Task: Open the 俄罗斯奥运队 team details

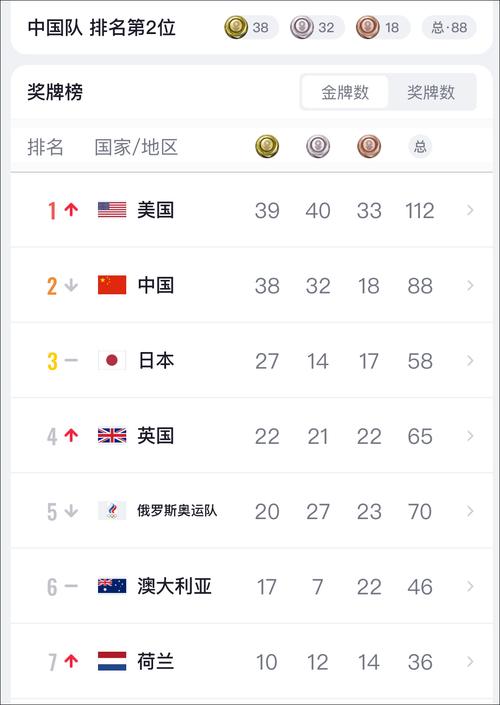Action: tap(178, 511)
